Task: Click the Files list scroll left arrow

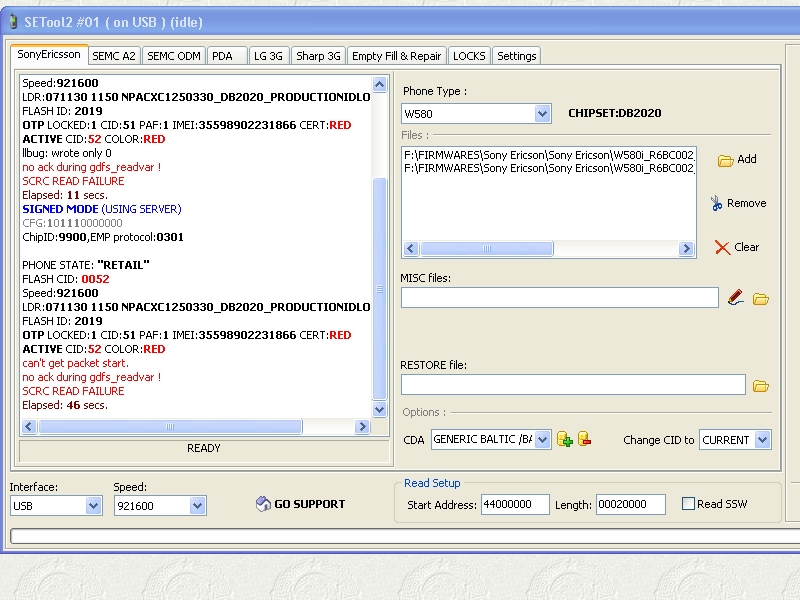Action: coord(411,248)
